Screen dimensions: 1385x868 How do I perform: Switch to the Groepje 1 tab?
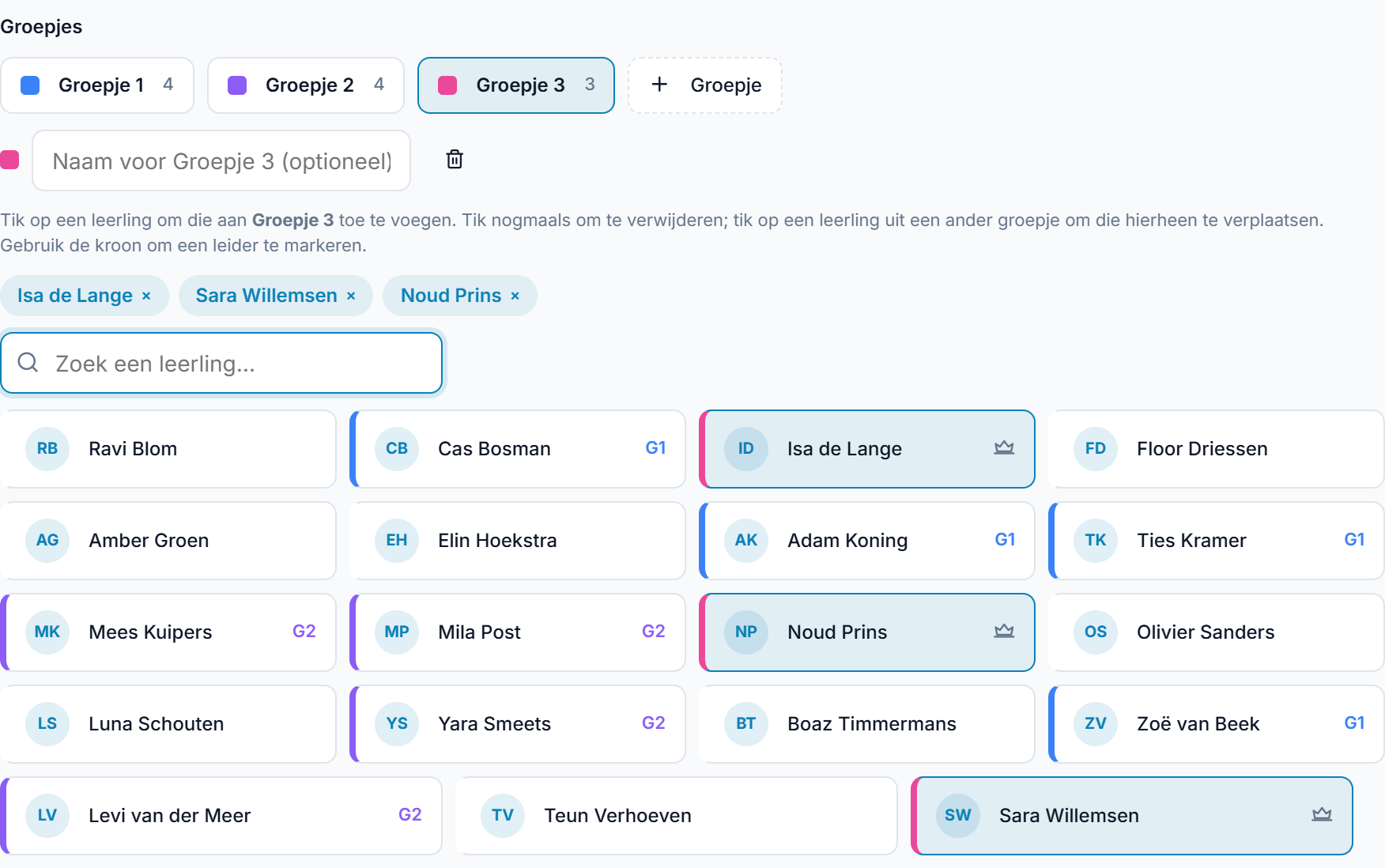[97, 85]
